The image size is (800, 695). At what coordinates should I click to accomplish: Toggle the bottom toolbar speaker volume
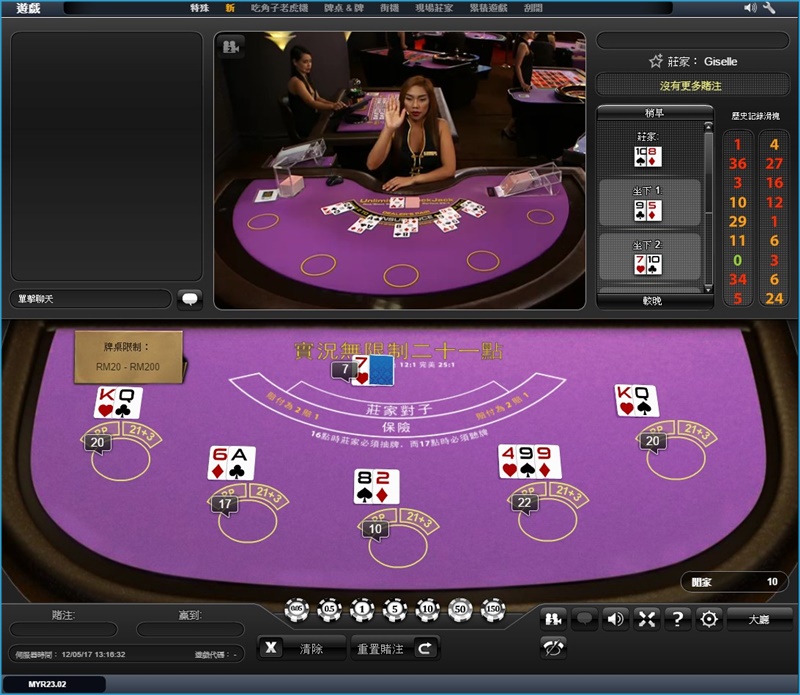pyautogui.click(x=615, y=619)
